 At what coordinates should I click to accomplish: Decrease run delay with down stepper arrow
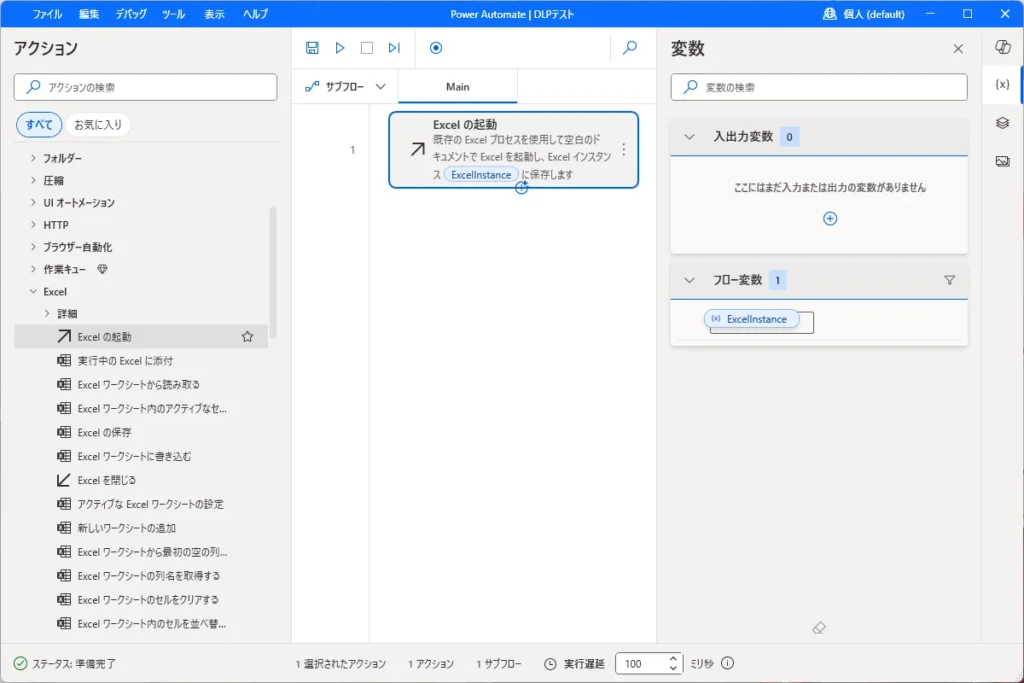tap(673, 669)
